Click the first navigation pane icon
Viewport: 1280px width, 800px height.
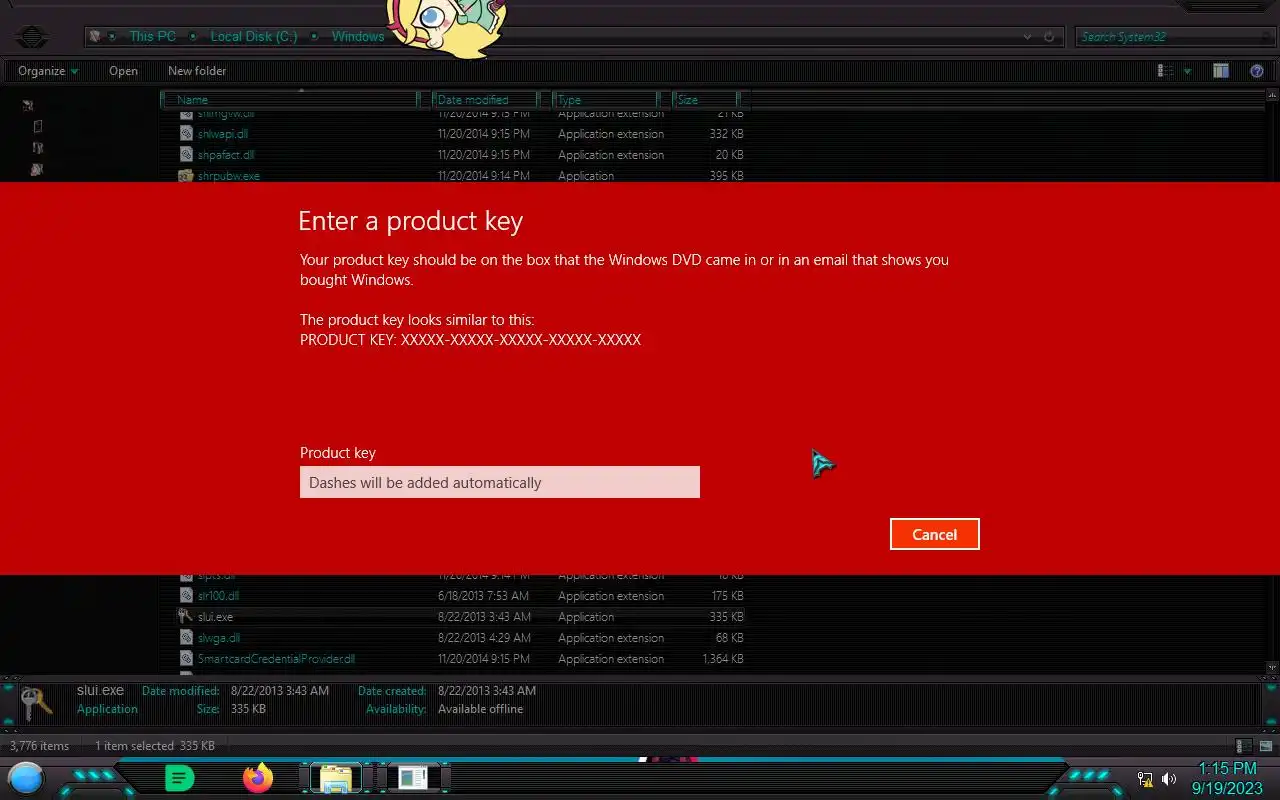click(28, 105)
